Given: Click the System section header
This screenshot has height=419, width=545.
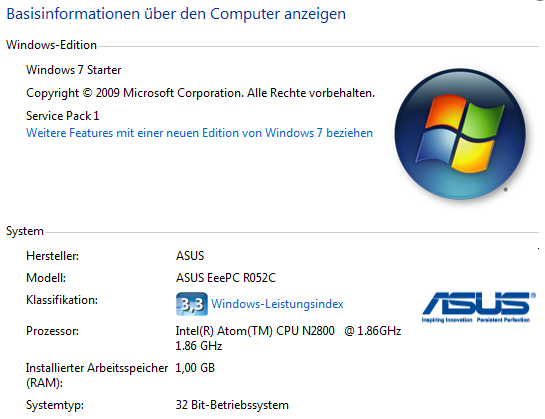Looking at the screenshot, I should (25, 231).
